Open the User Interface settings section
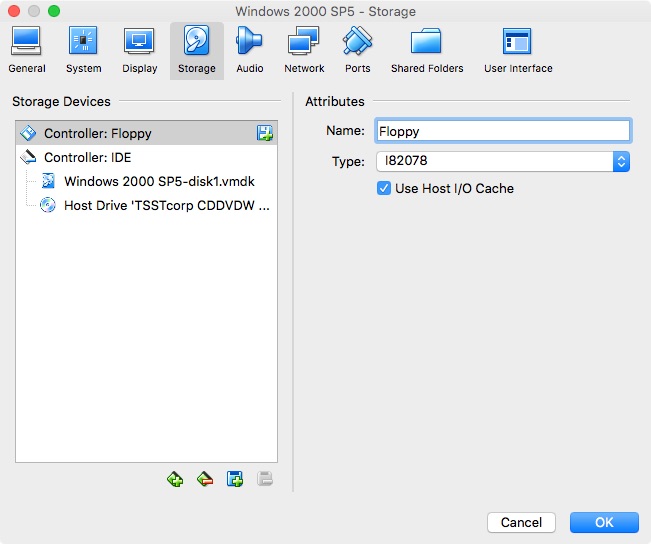 point(518,51)
